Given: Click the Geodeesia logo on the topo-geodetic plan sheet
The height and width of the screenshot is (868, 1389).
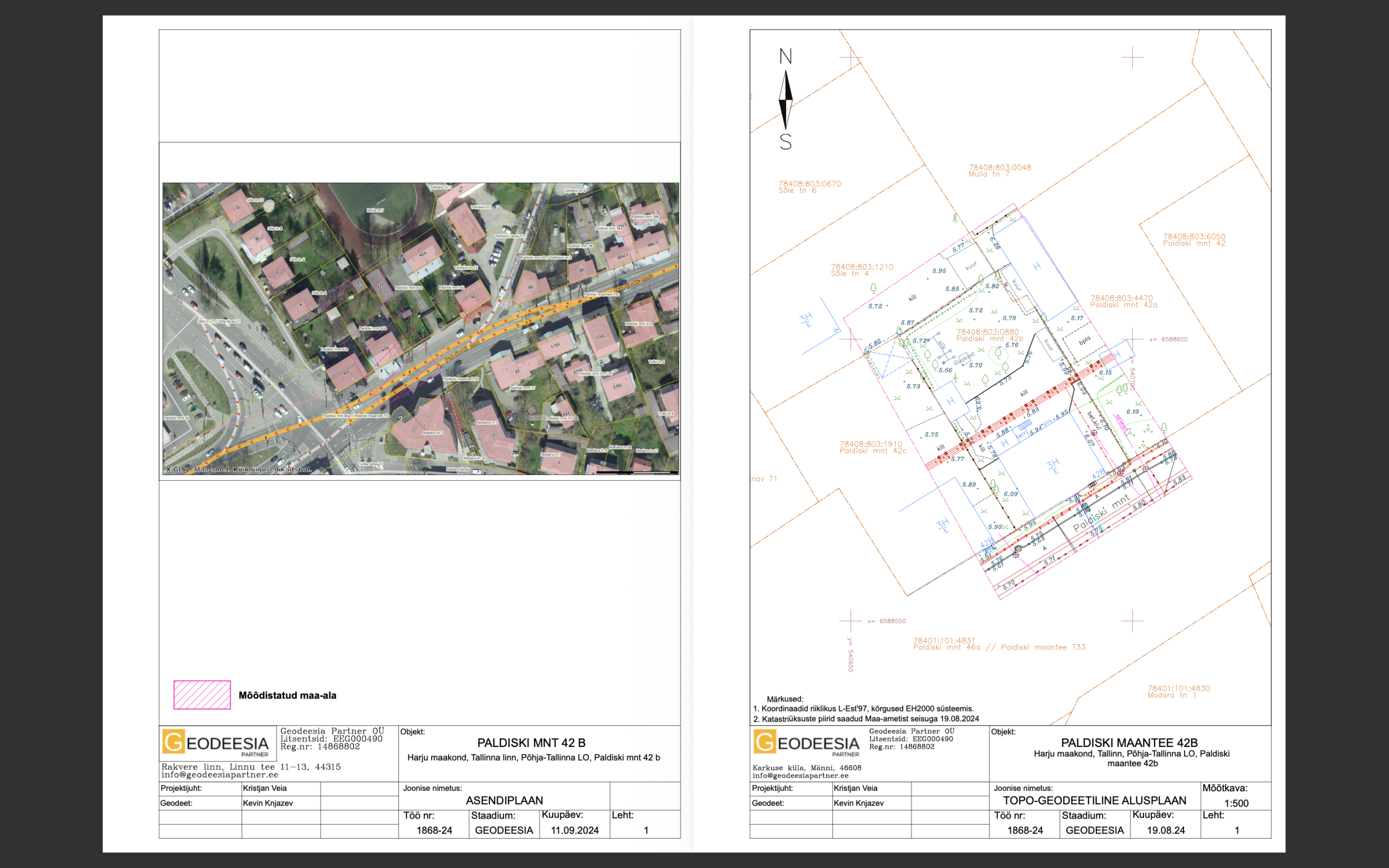Looking at the screenshot, I should coord(807,743).
